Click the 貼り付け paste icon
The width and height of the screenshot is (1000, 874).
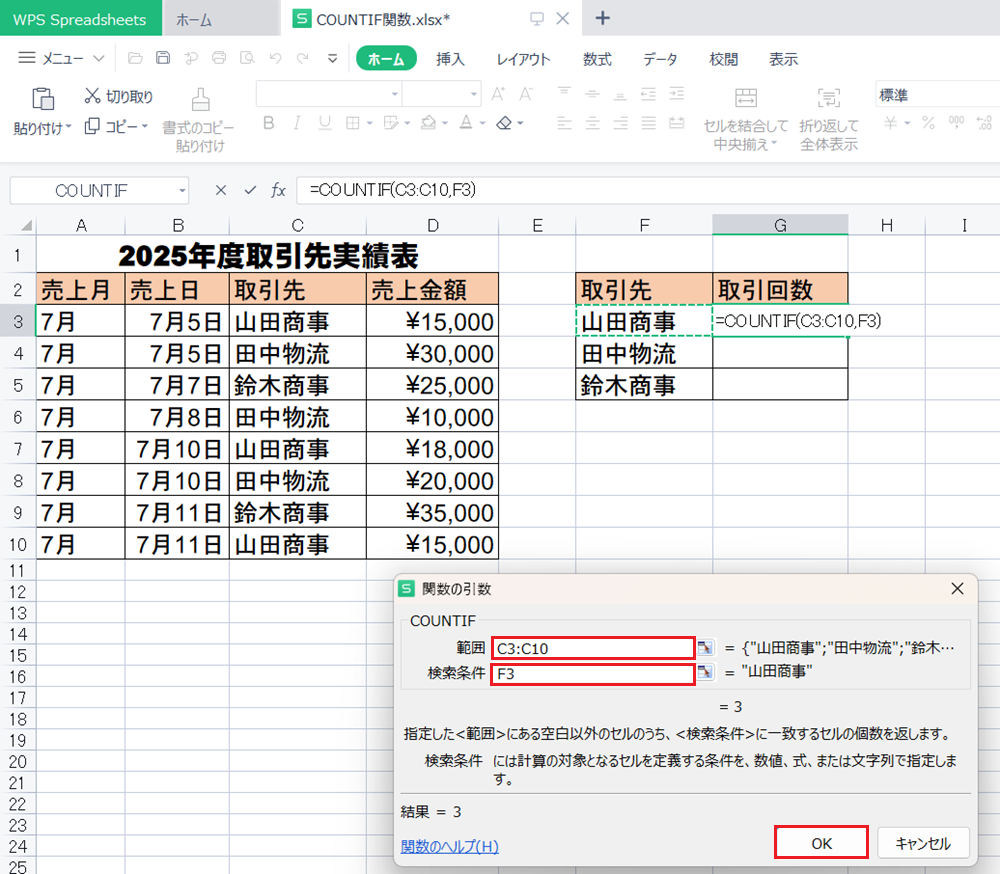coord(43,100)
